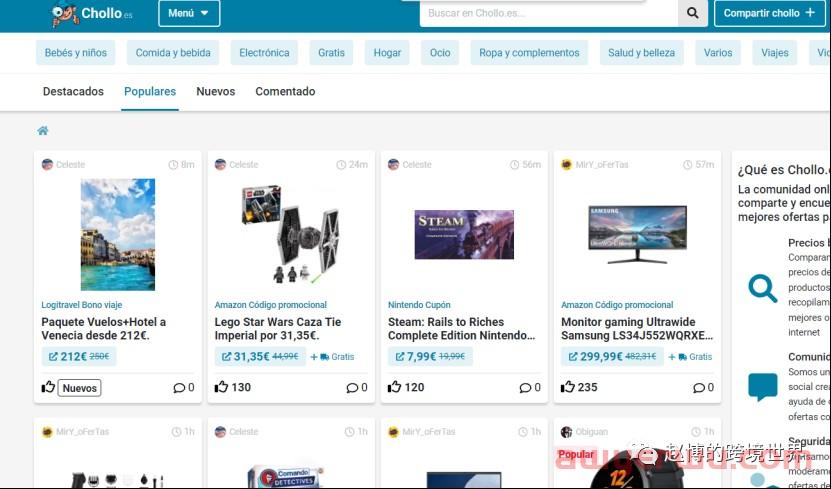Select Varios category chip
The height and width of the screenshot is (489, 831).
coord(718,52)
